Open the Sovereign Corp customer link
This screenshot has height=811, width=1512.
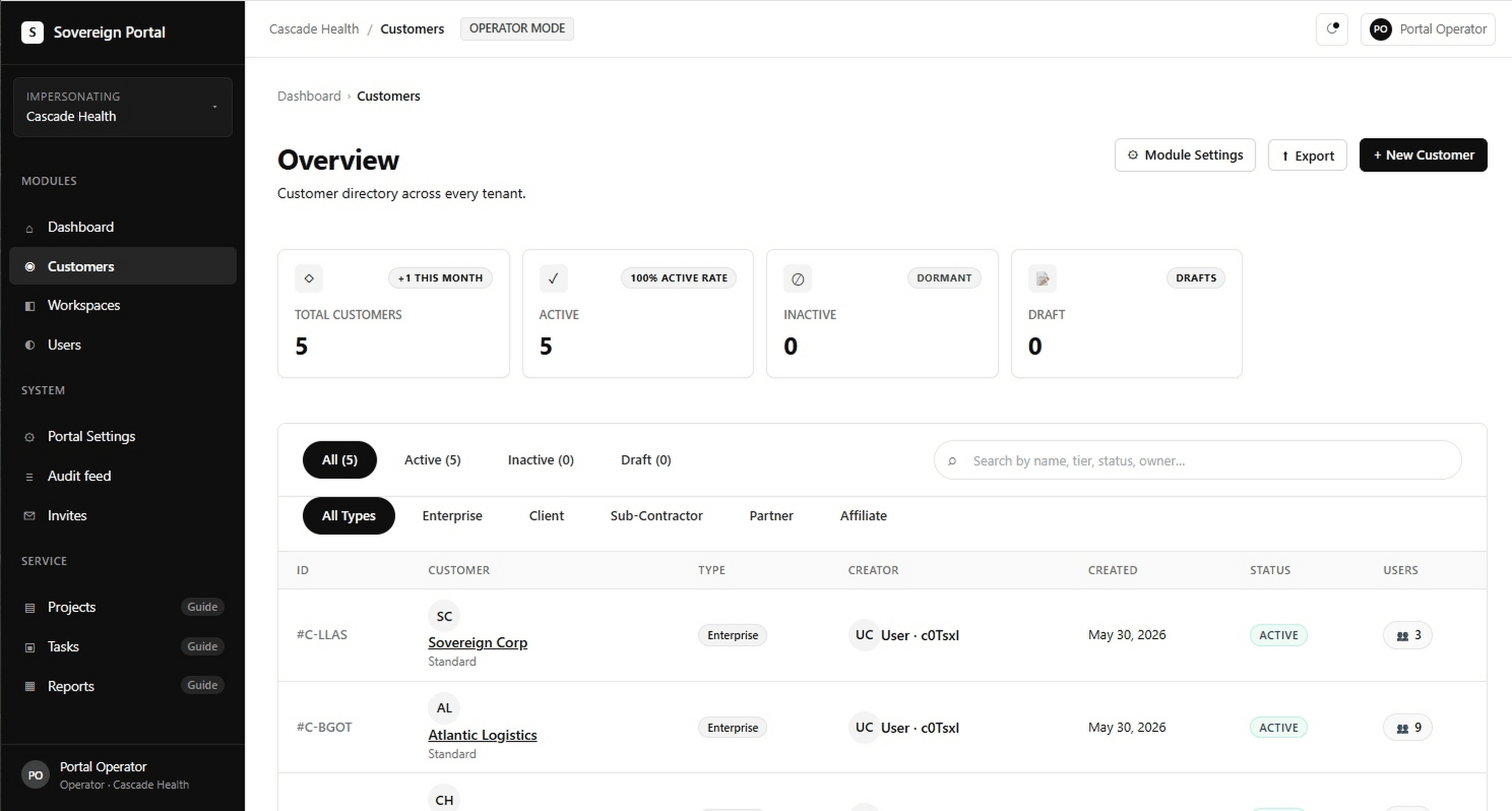click(477, 642)
